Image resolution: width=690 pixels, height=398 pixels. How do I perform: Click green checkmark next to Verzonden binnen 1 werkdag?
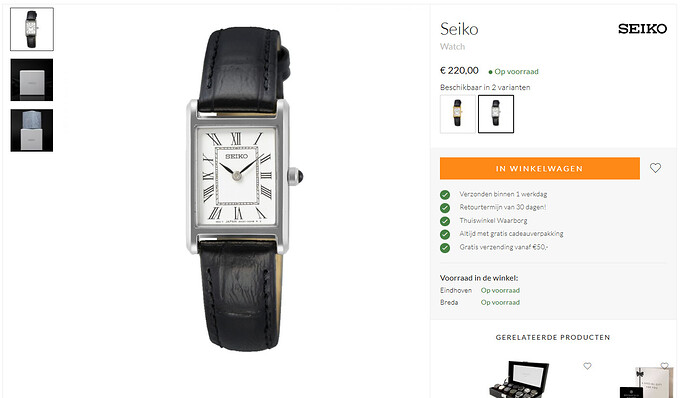(x=445, y=195)
